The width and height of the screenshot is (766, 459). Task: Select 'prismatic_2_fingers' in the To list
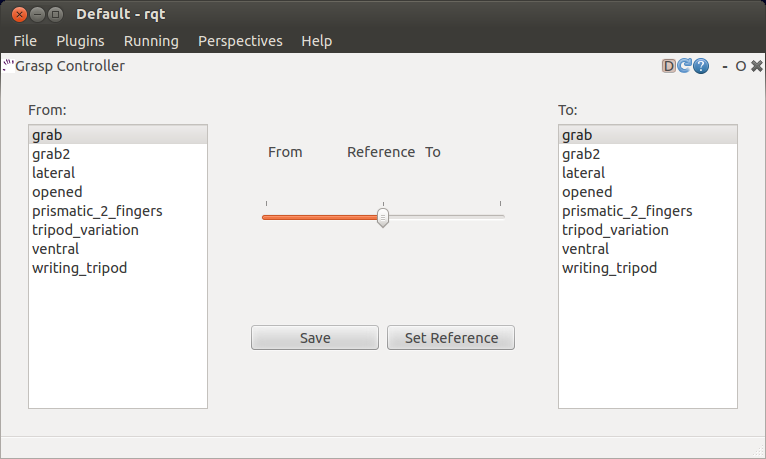click(626, 211)
